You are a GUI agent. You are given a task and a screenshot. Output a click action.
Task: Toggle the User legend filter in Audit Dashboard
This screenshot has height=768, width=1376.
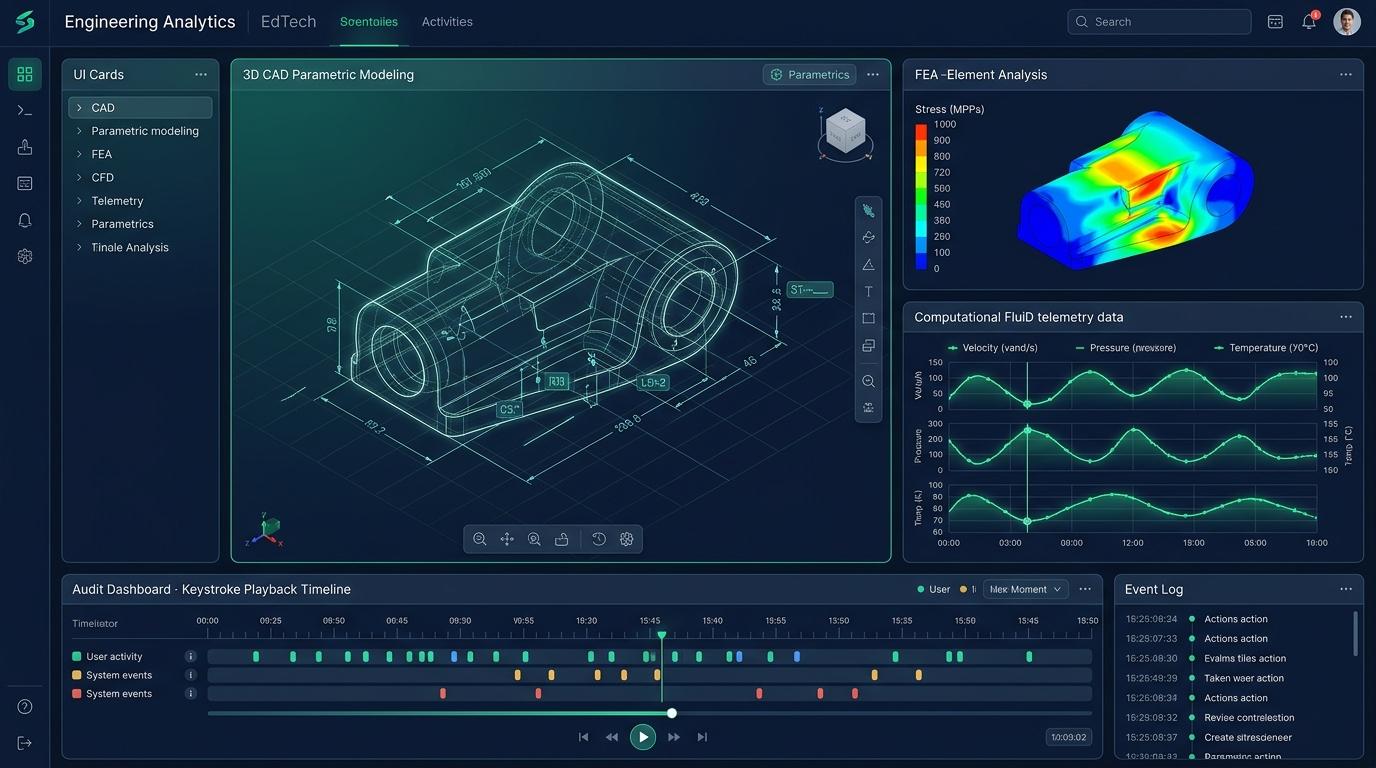click(x=934, y=590)
